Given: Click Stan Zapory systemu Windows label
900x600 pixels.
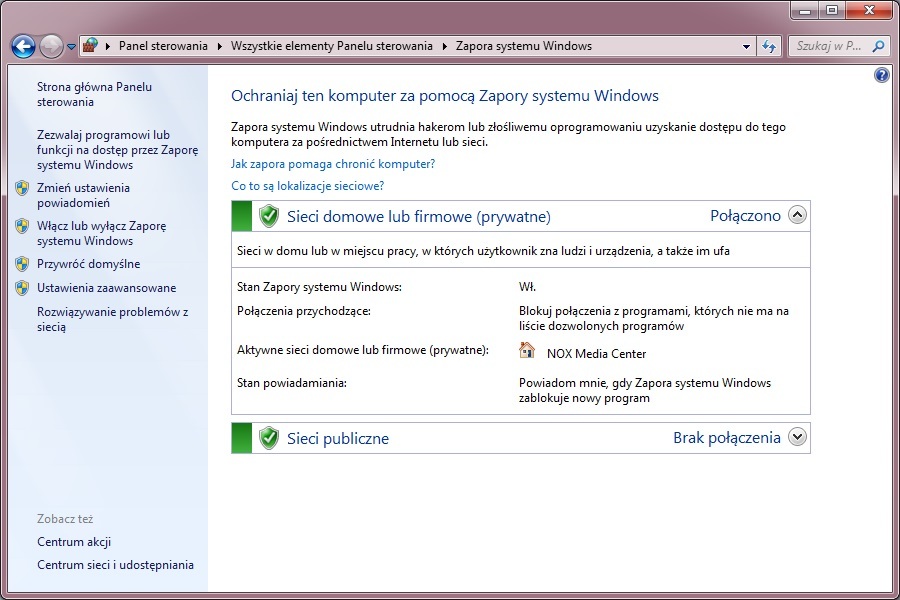Looking at the screenshot, I should point(319,287).
